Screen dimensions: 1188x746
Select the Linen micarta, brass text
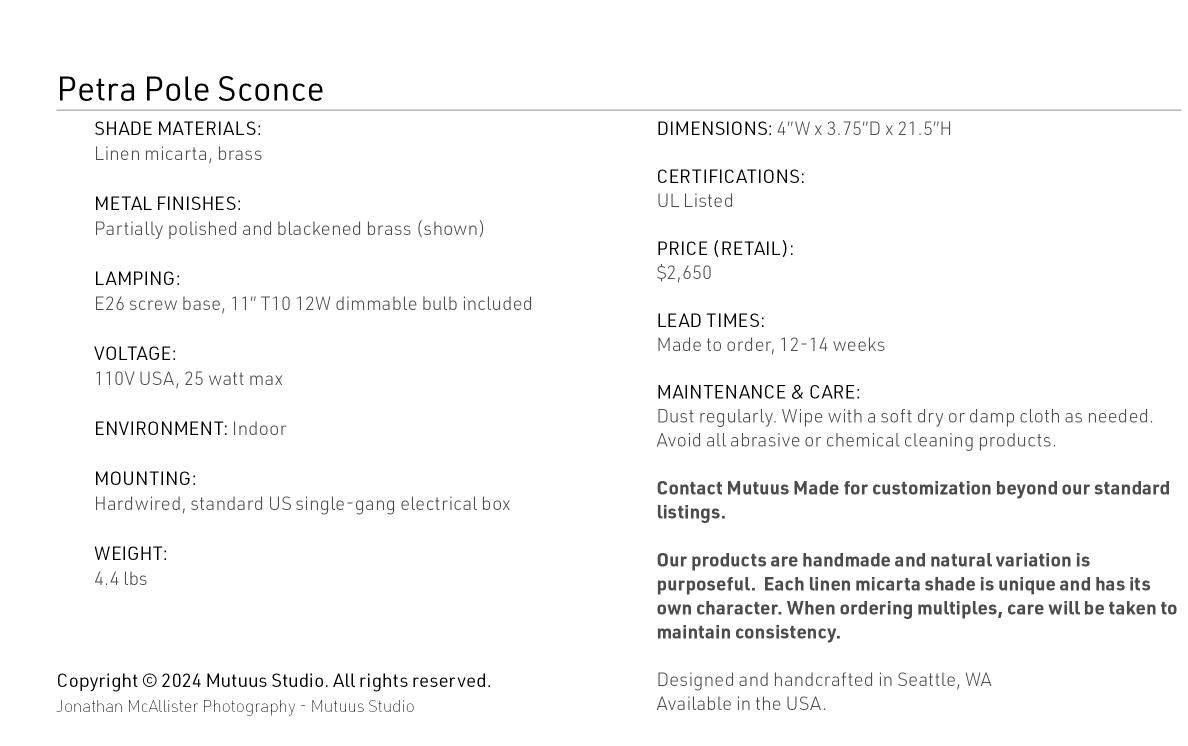coord(178,154)
